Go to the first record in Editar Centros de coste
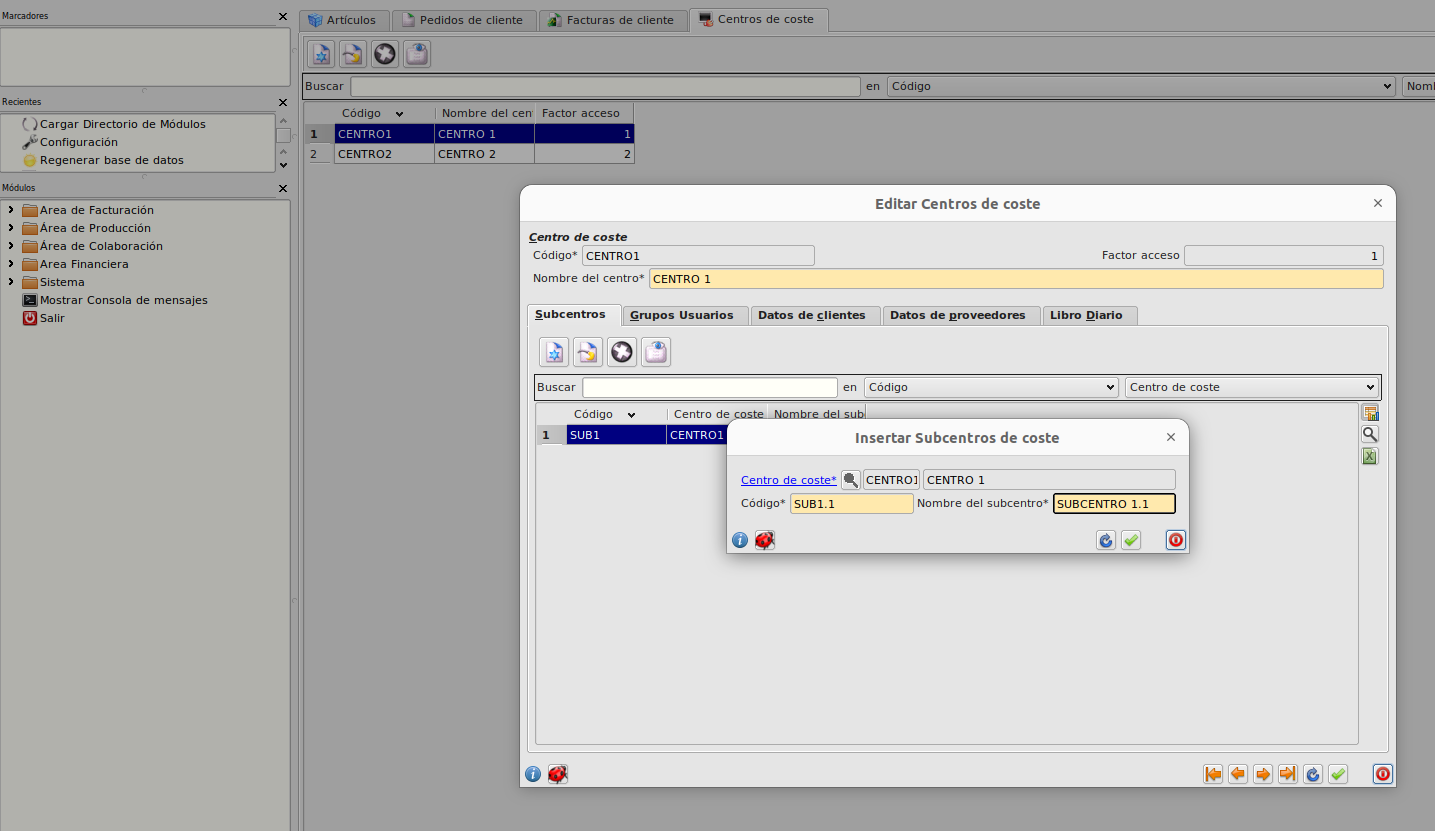 [1213, 774]
